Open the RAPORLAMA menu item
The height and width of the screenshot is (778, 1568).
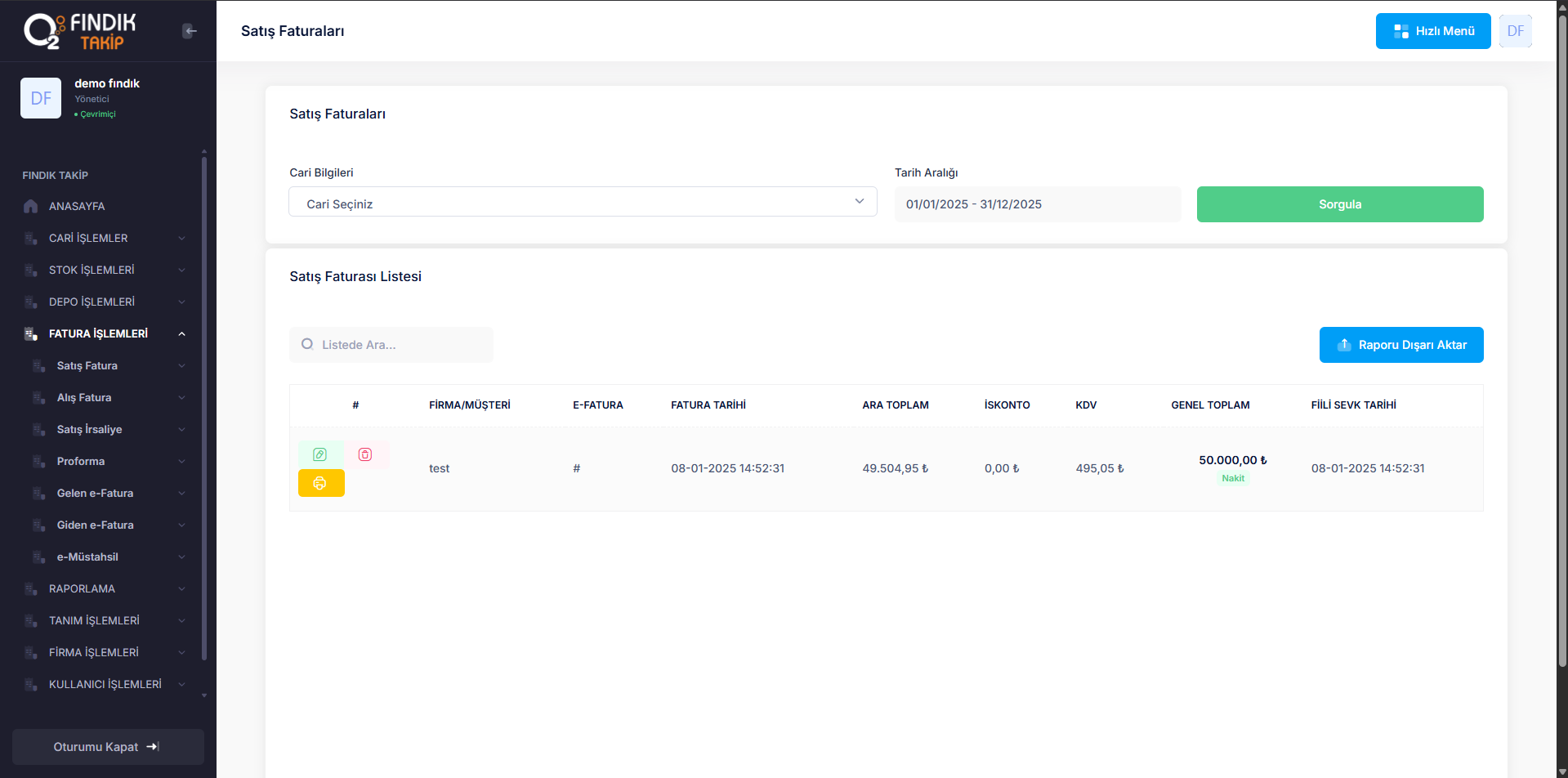(x=82, y=588)
